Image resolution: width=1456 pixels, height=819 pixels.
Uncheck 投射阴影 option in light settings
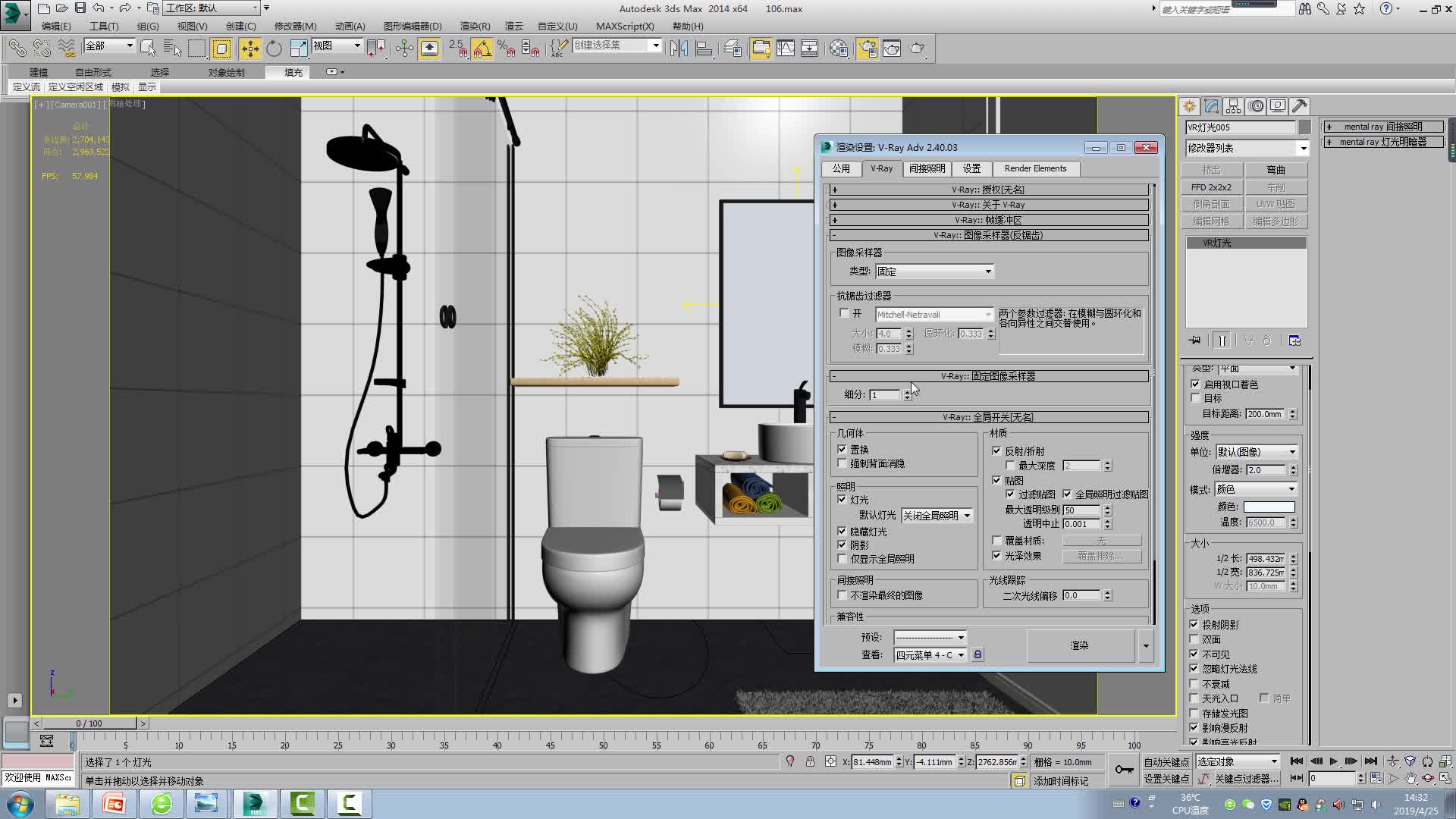1194,625
